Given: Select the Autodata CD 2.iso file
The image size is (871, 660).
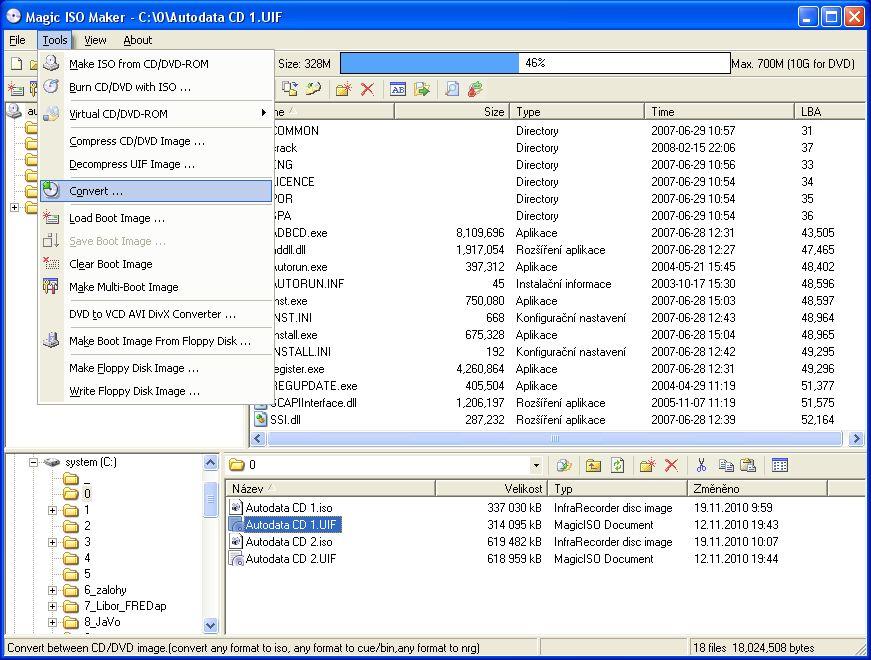Looking at the screenshot, I should (289, 542).
